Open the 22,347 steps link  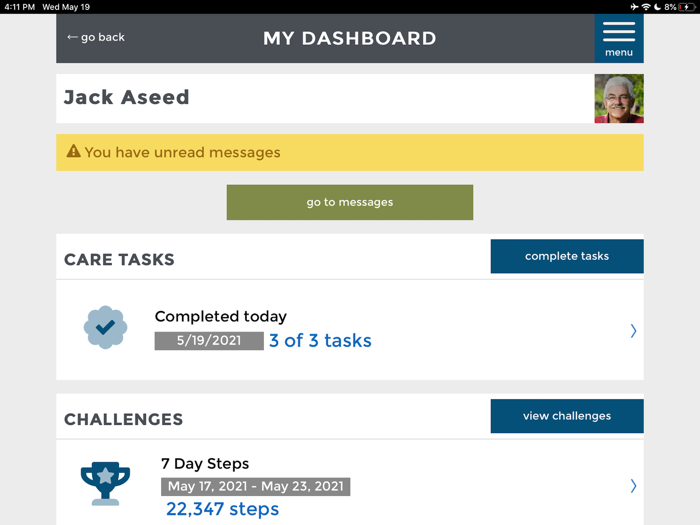tap(222, 509)
